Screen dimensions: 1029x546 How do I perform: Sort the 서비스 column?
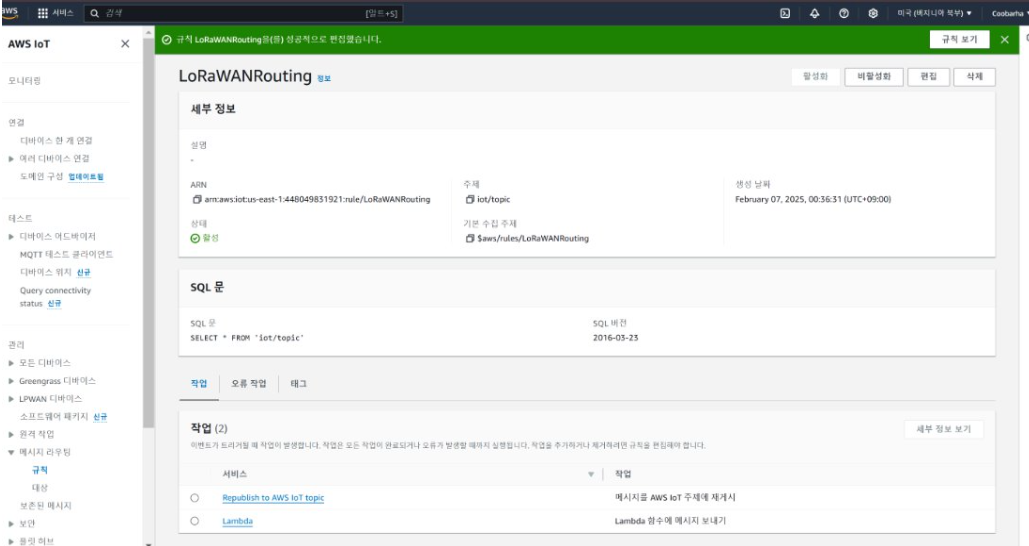tap(591, 474)
